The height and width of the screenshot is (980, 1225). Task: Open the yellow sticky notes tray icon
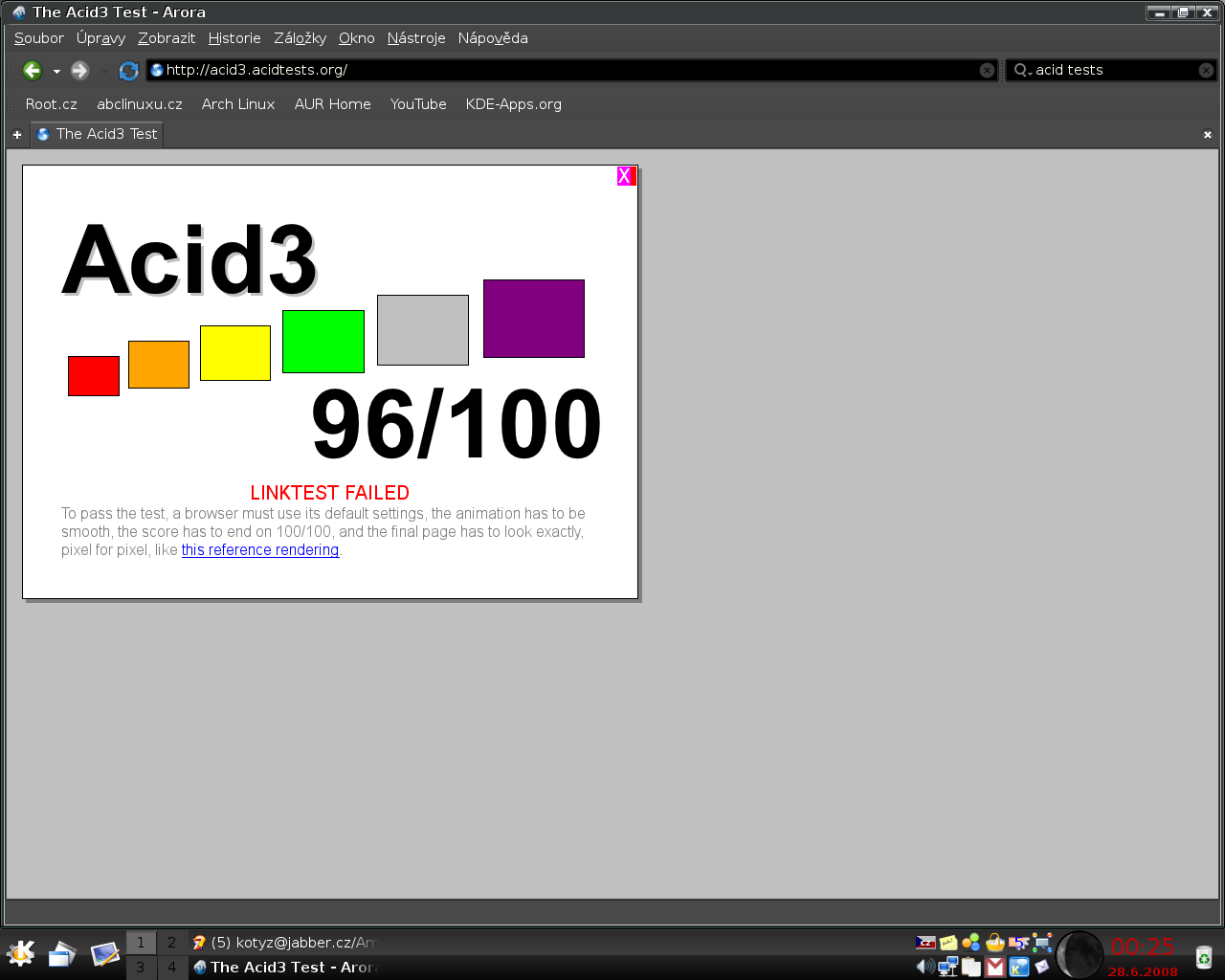(948, 943)
